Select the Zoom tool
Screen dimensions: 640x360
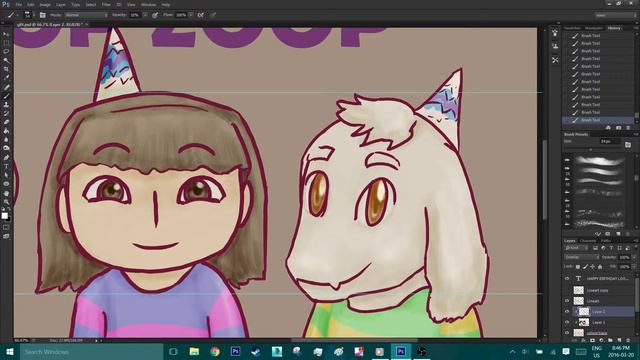[x=6, y=202]
